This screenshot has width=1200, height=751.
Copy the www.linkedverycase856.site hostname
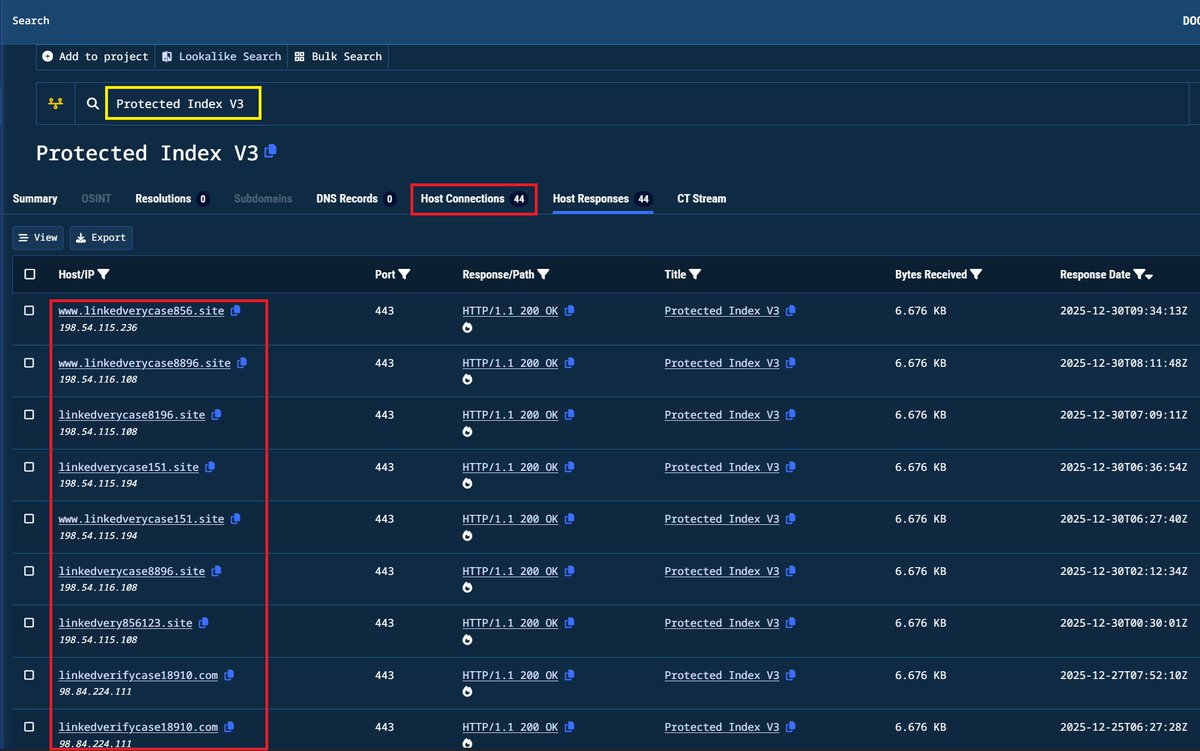click(235, 311)
